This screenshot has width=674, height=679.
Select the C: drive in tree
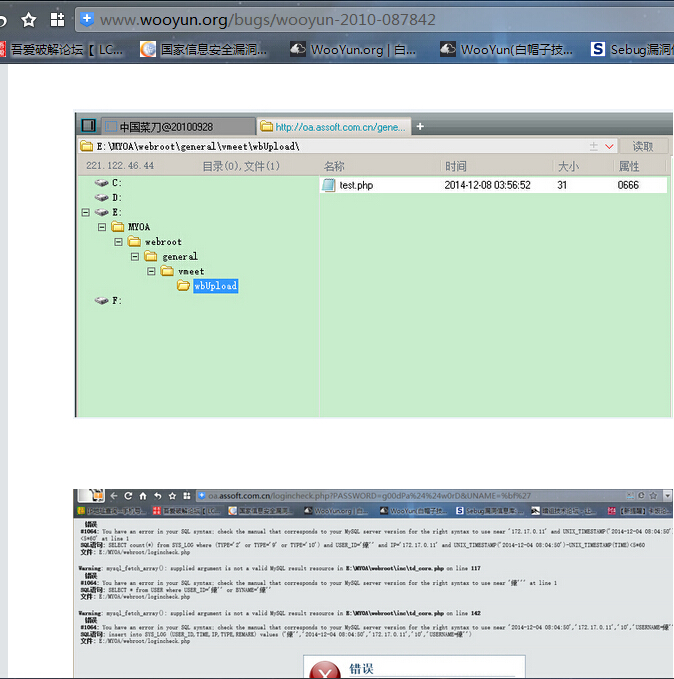108,183
